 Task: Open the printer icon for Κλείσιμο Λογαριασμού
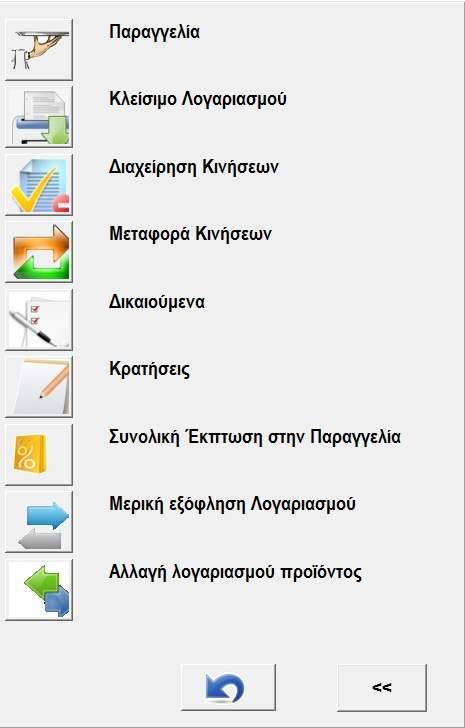tap(39, 117)
